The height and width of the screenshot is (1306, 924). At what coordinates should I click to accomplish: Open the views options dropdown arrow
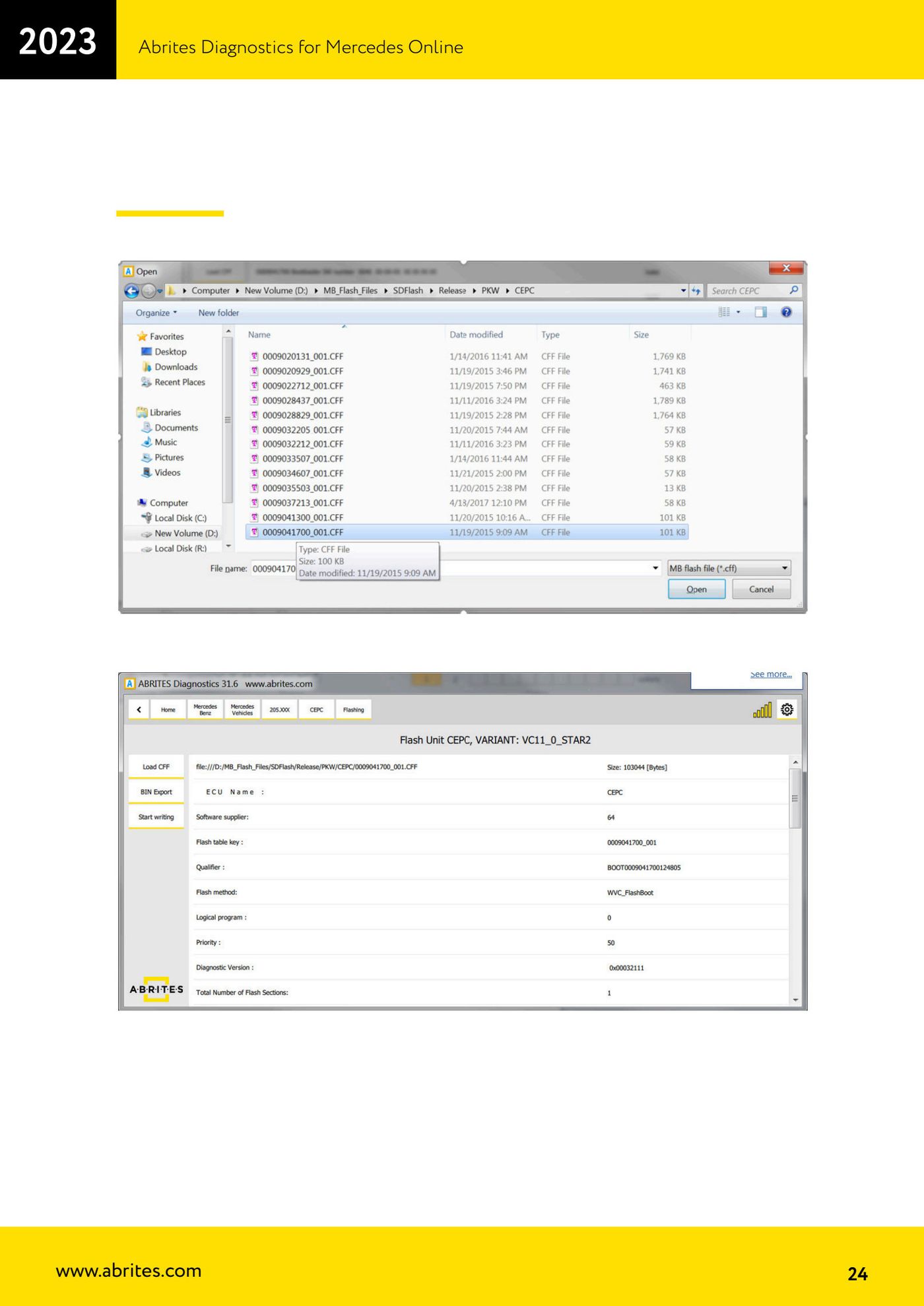(x=738, y=312)
